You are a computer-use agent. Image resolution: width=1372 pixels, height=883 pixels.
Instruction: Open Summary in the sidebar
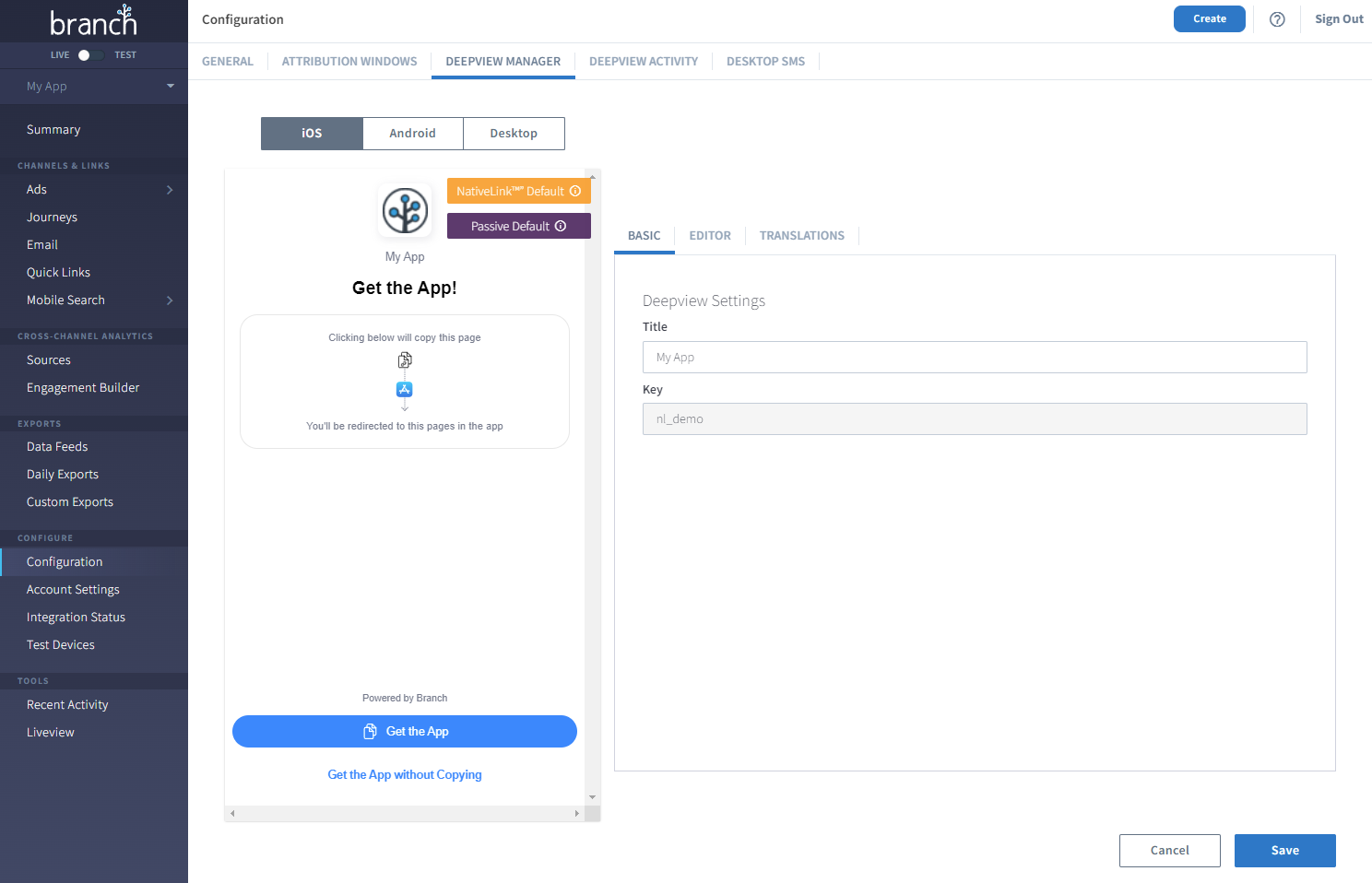click(53, 130)
